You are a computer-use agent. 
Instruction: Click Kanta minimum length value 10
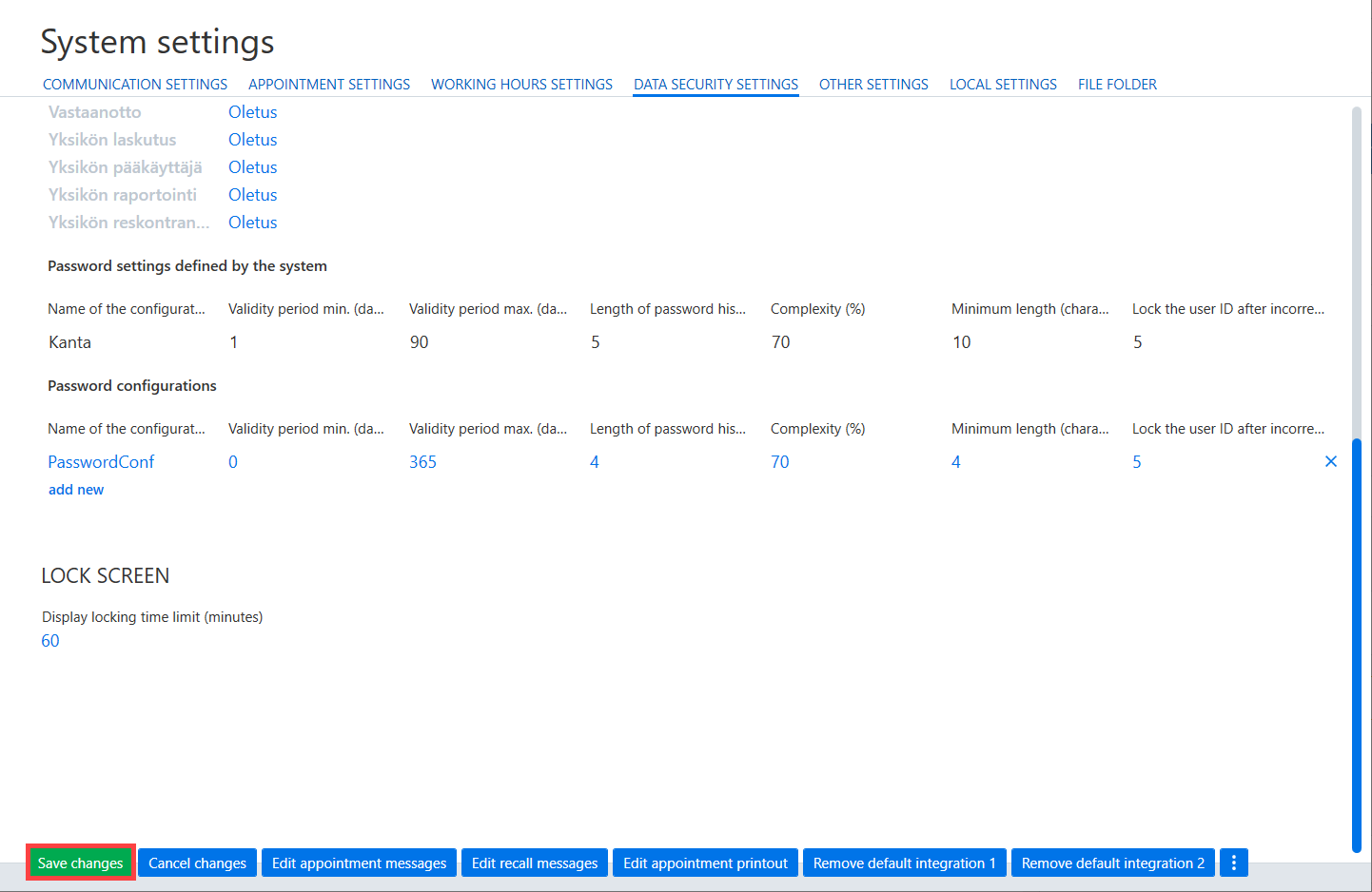pos(962,342)
